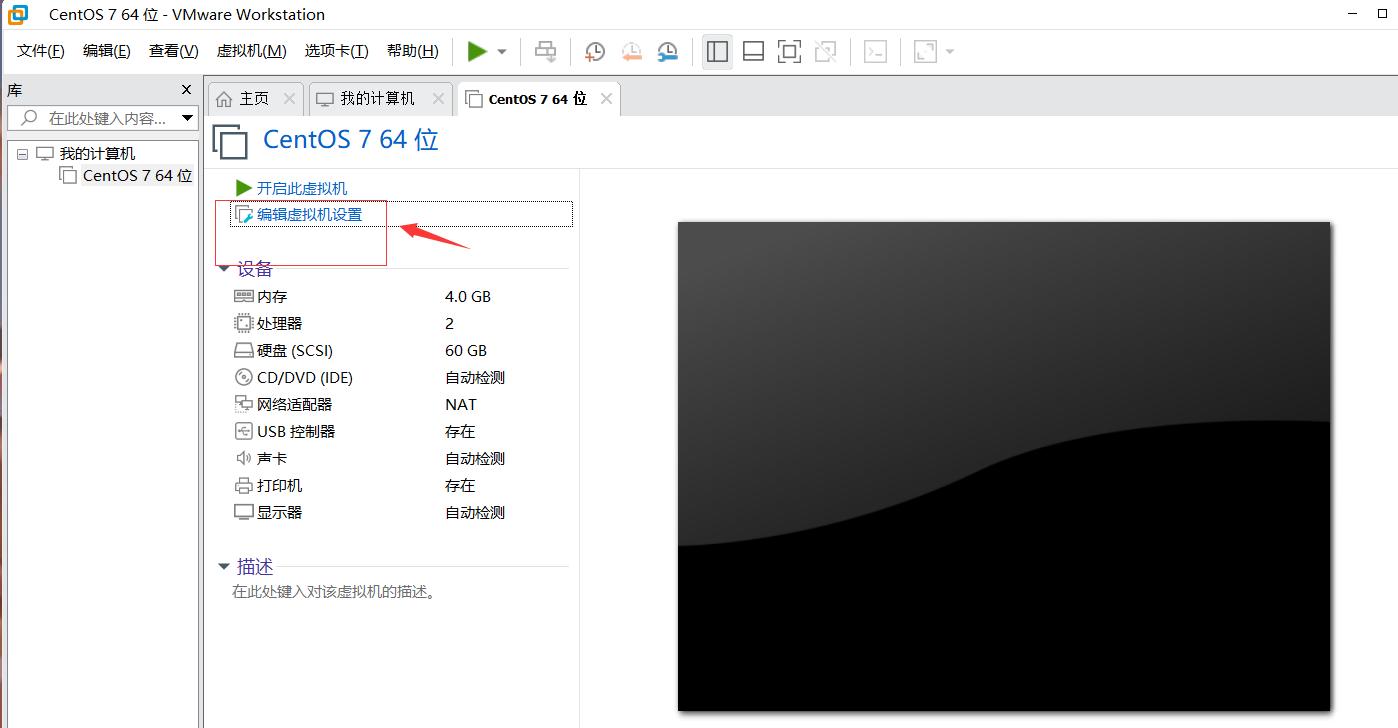This screenshot has height=728, width=1398.
Task: Toggle the library panel visibility icon
Action: pyautogui.click(x=717, y=51)
